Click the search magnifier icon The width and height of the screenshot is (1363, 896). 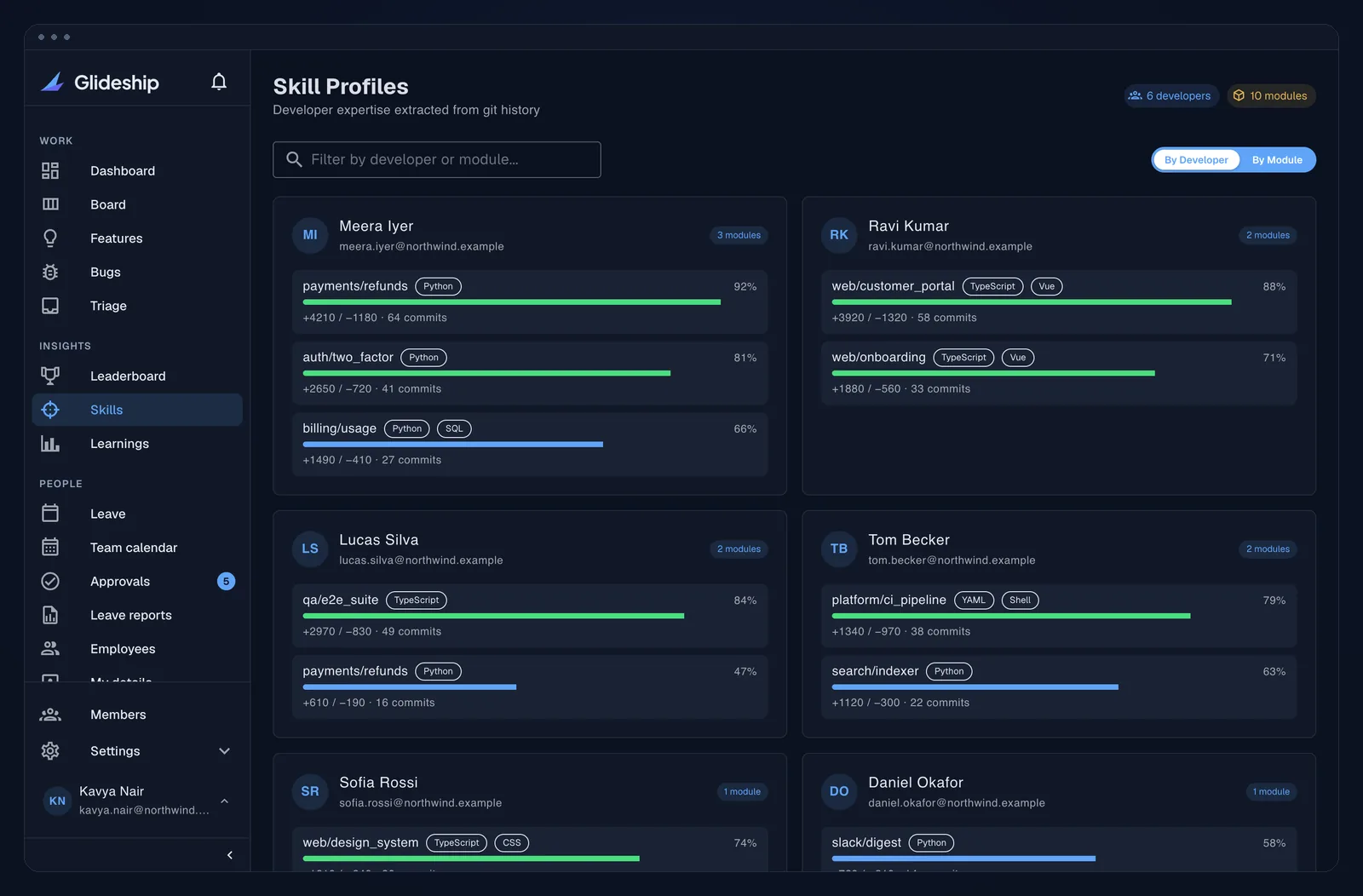click(x=294, y=159)
